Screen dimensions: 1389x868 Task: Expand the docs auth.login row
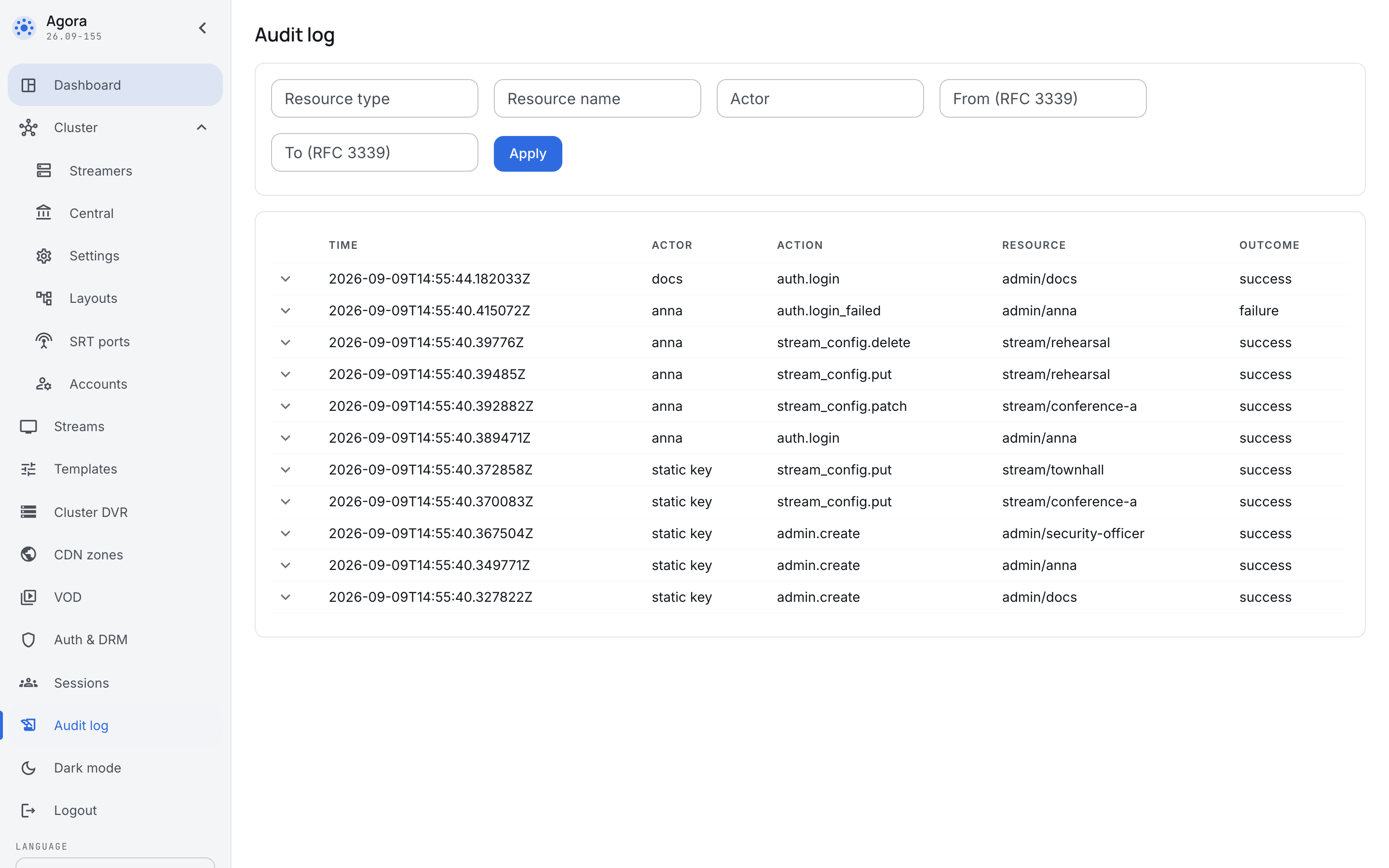coord(286,279)
